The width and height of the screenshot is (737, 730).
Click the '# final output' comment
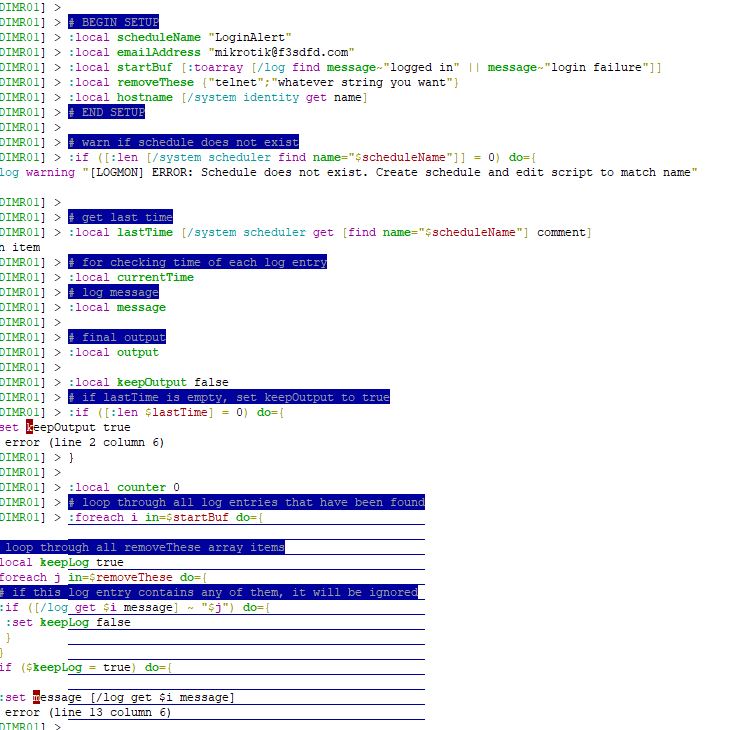[117, 337]
